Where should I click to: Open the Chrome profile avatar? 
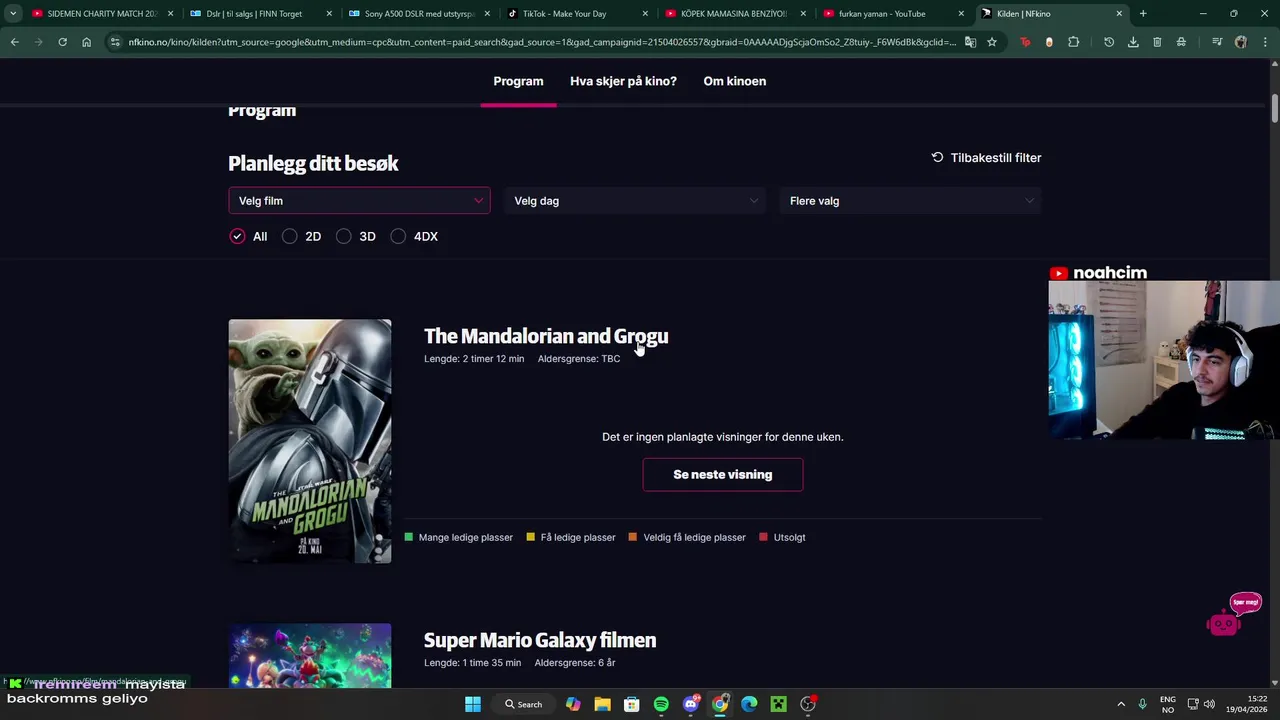(1241, 42)
